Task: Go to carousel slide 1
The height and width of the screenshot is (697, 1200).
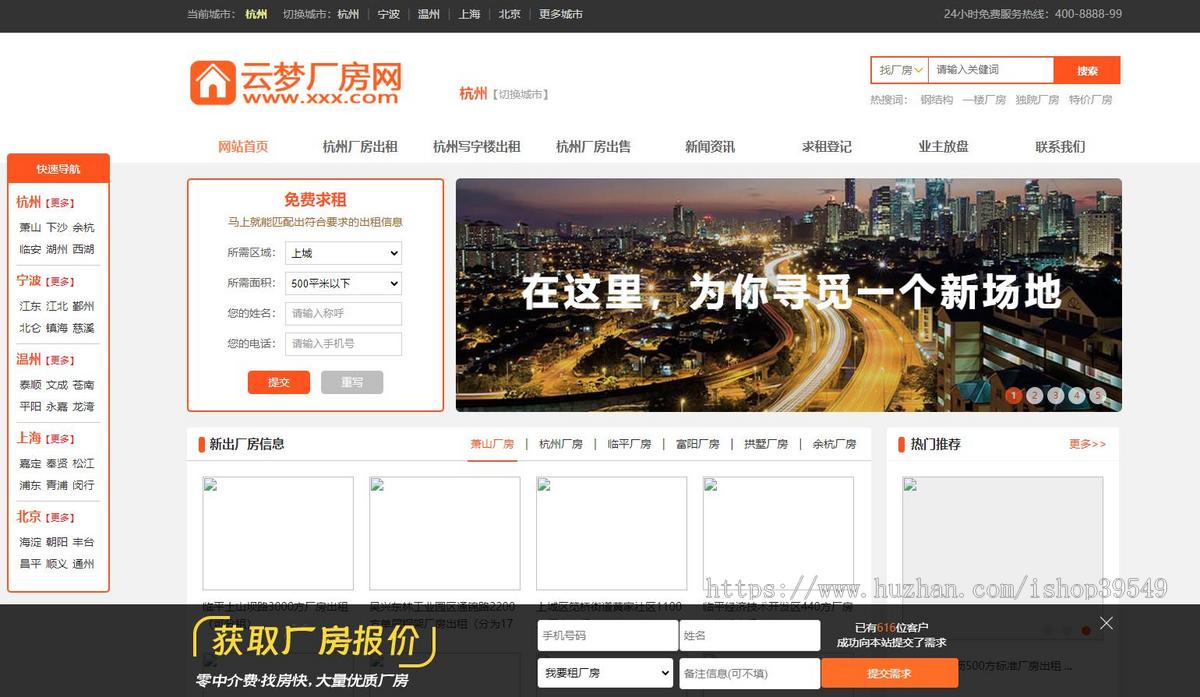Action: coord(1013,395)
